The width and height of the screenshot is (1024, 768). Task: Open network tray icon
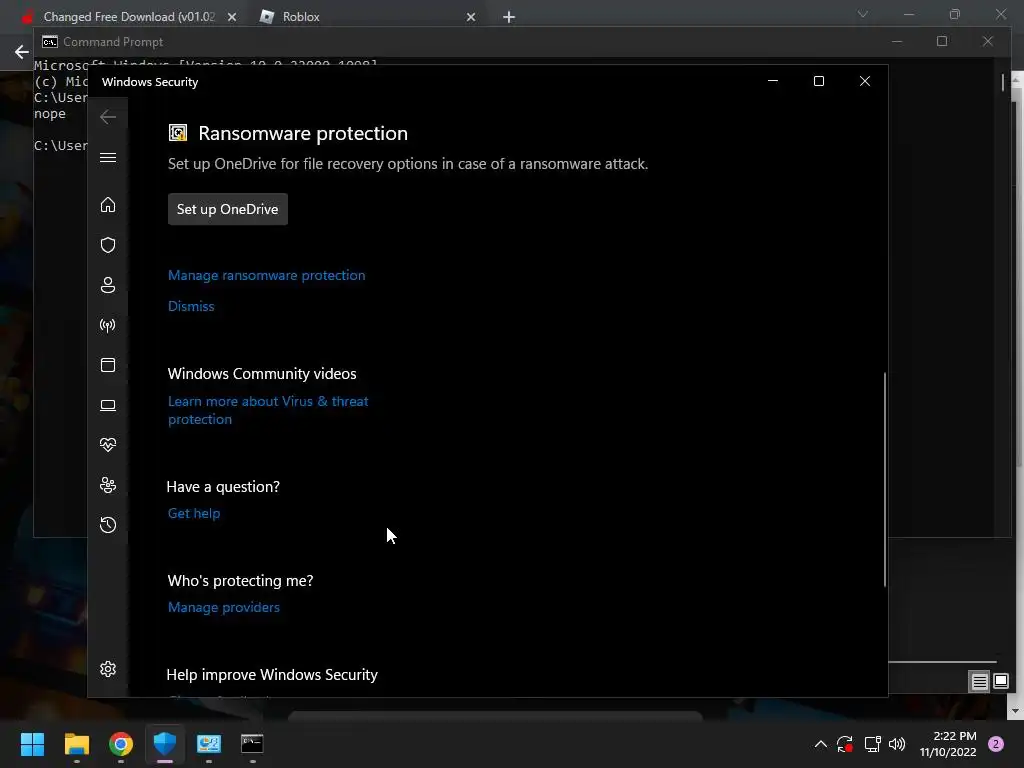click(x=872, y=744)
